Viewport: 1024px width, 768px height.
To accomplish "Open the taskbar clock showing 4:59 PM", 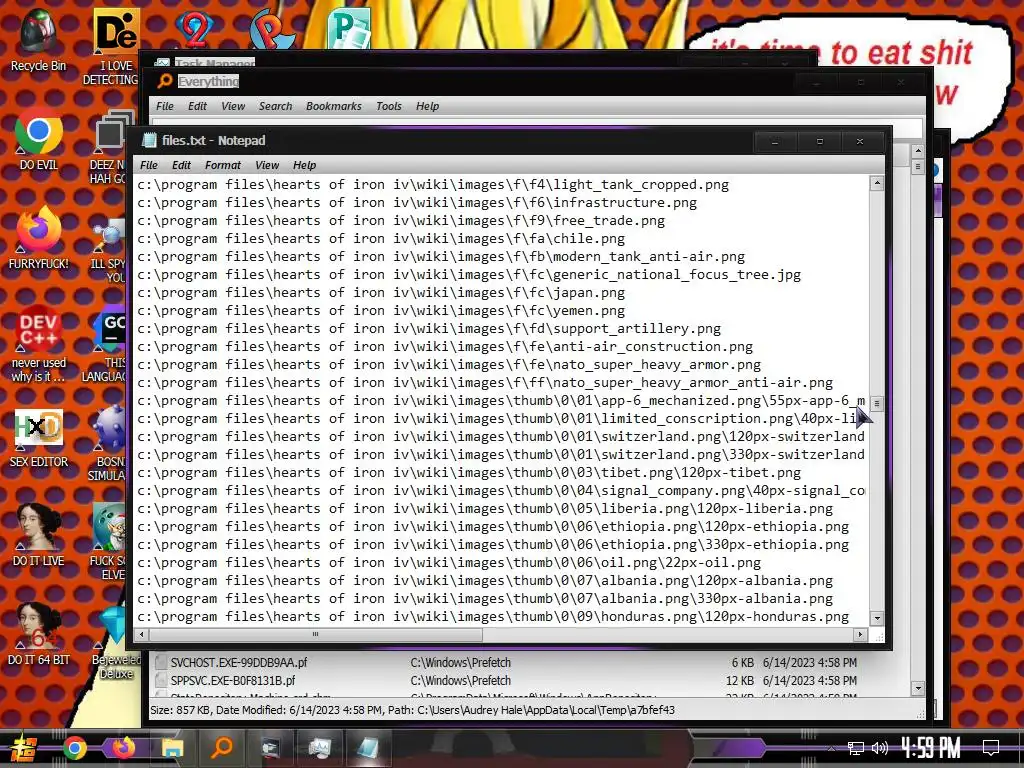I will 930,748.
